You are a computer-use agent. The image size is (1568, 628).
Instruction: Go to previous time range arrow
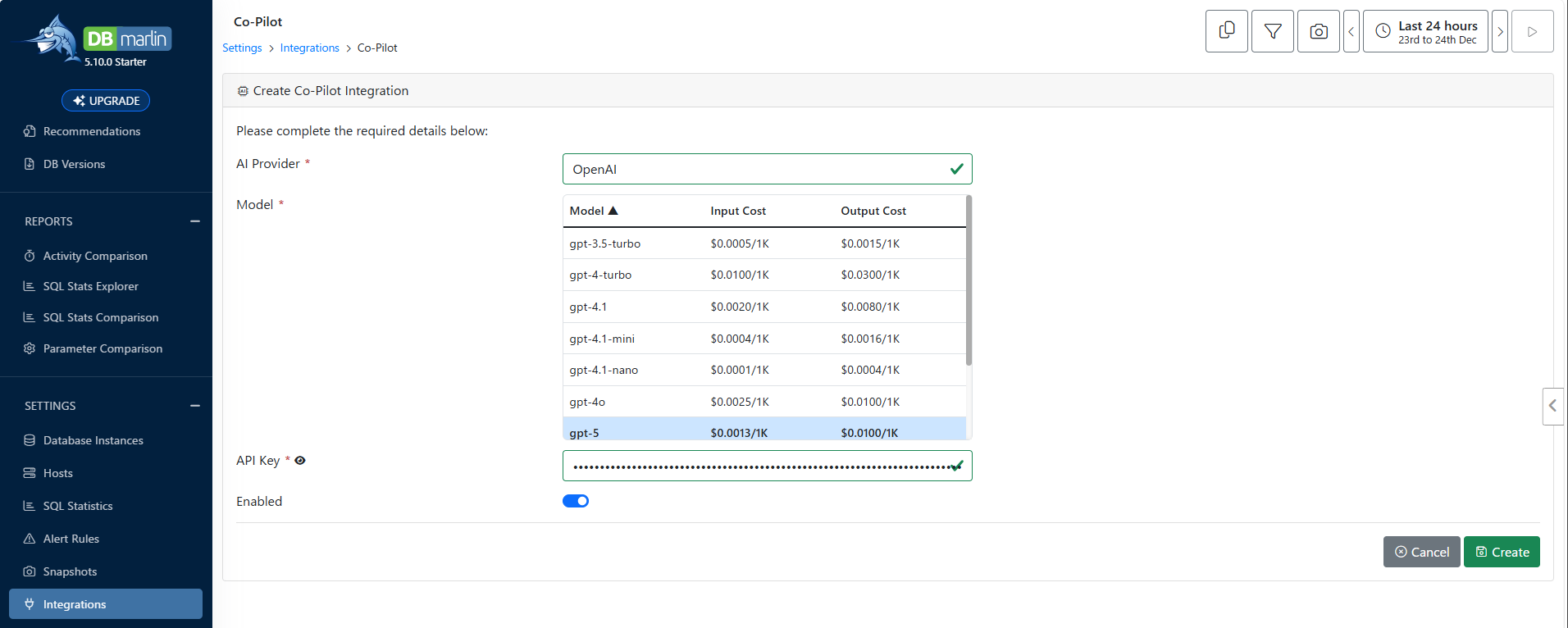(x=1351, y=31)
